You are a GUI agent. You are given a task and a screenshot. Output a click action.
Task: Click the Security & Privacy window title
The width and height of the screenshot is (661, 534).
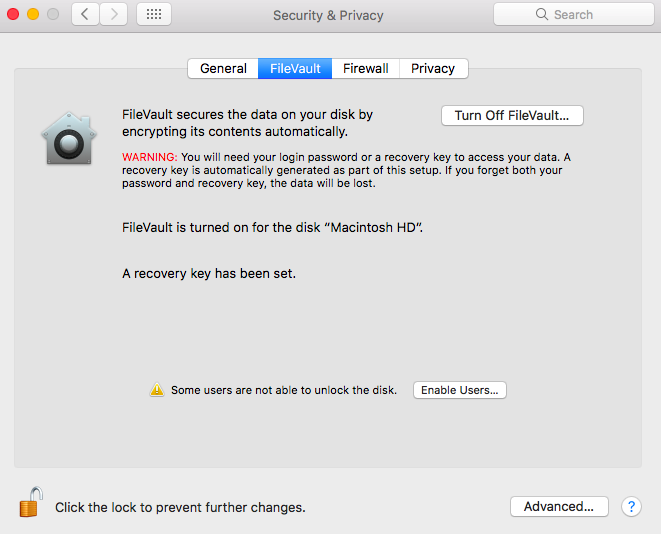328,15
